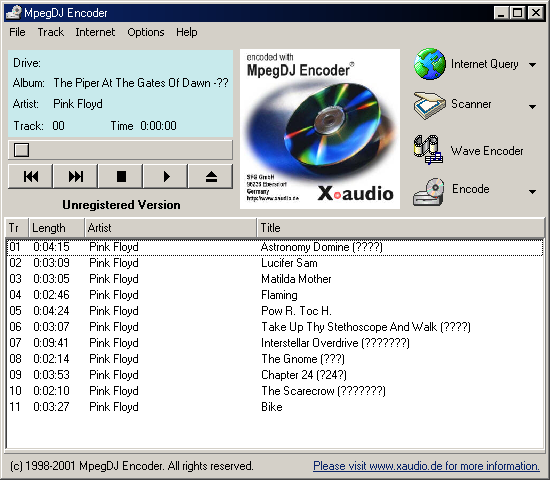Sort by the Title column header
Image resolution: width=550 pixels, height=480 pixels.
[401, 228]
